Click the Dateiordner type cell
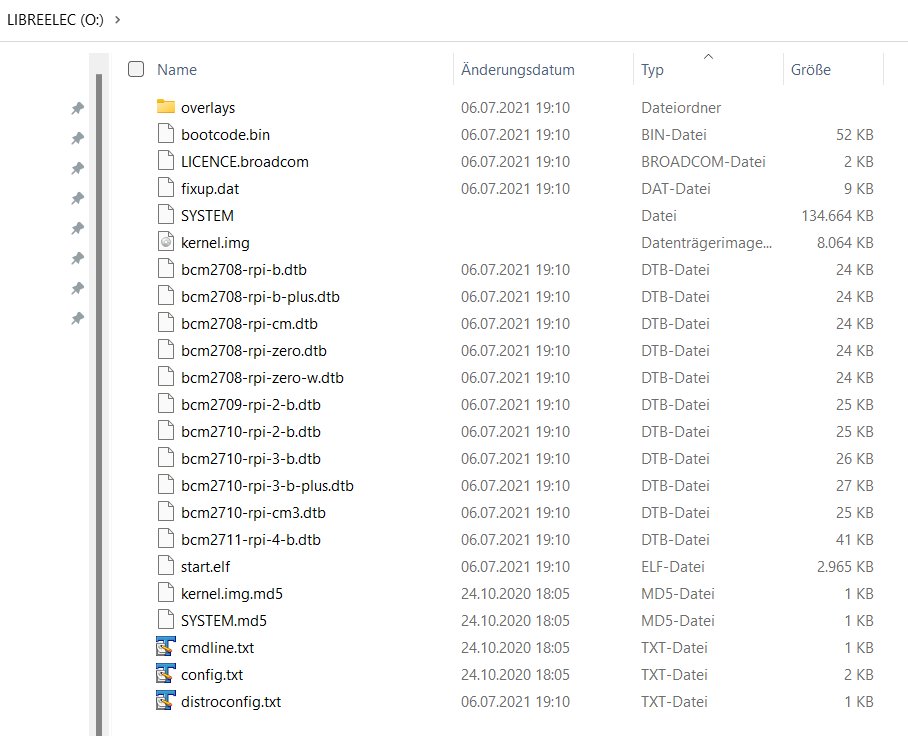The image size is (908, 736). pos(681,108)
